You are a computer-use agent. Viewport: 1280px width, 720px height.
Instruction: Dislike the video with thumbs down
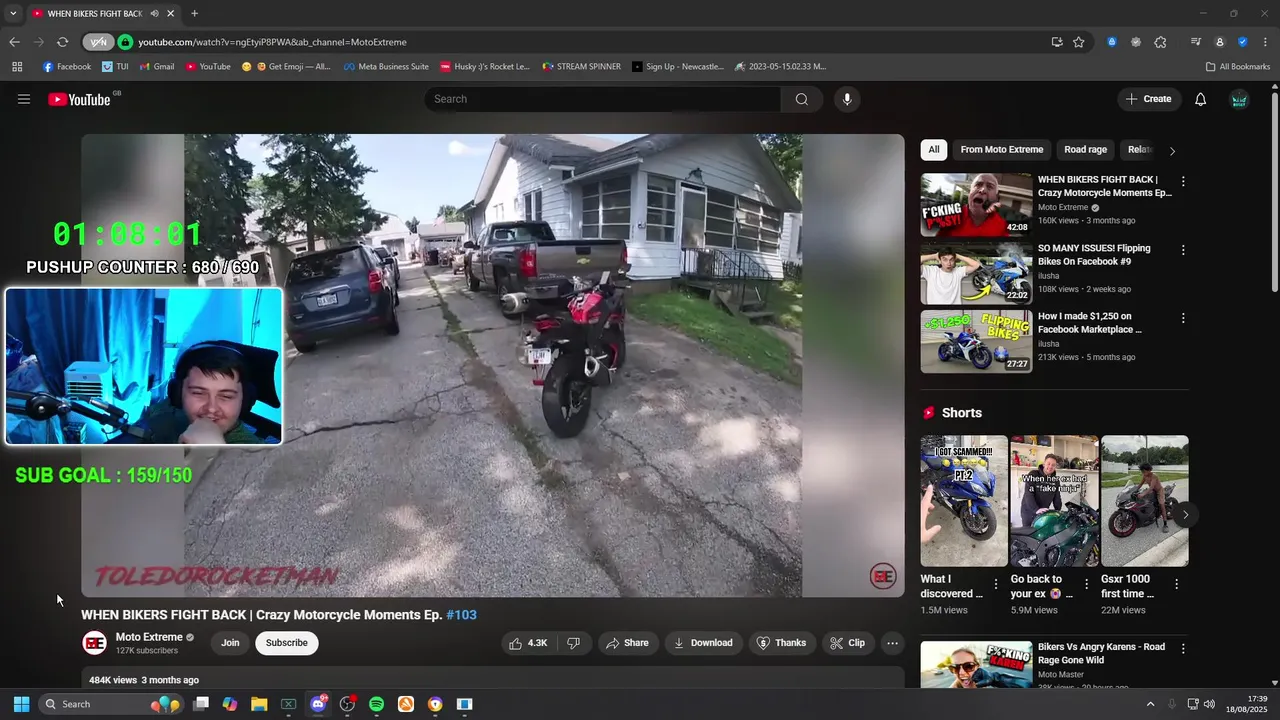pos(574,643)
